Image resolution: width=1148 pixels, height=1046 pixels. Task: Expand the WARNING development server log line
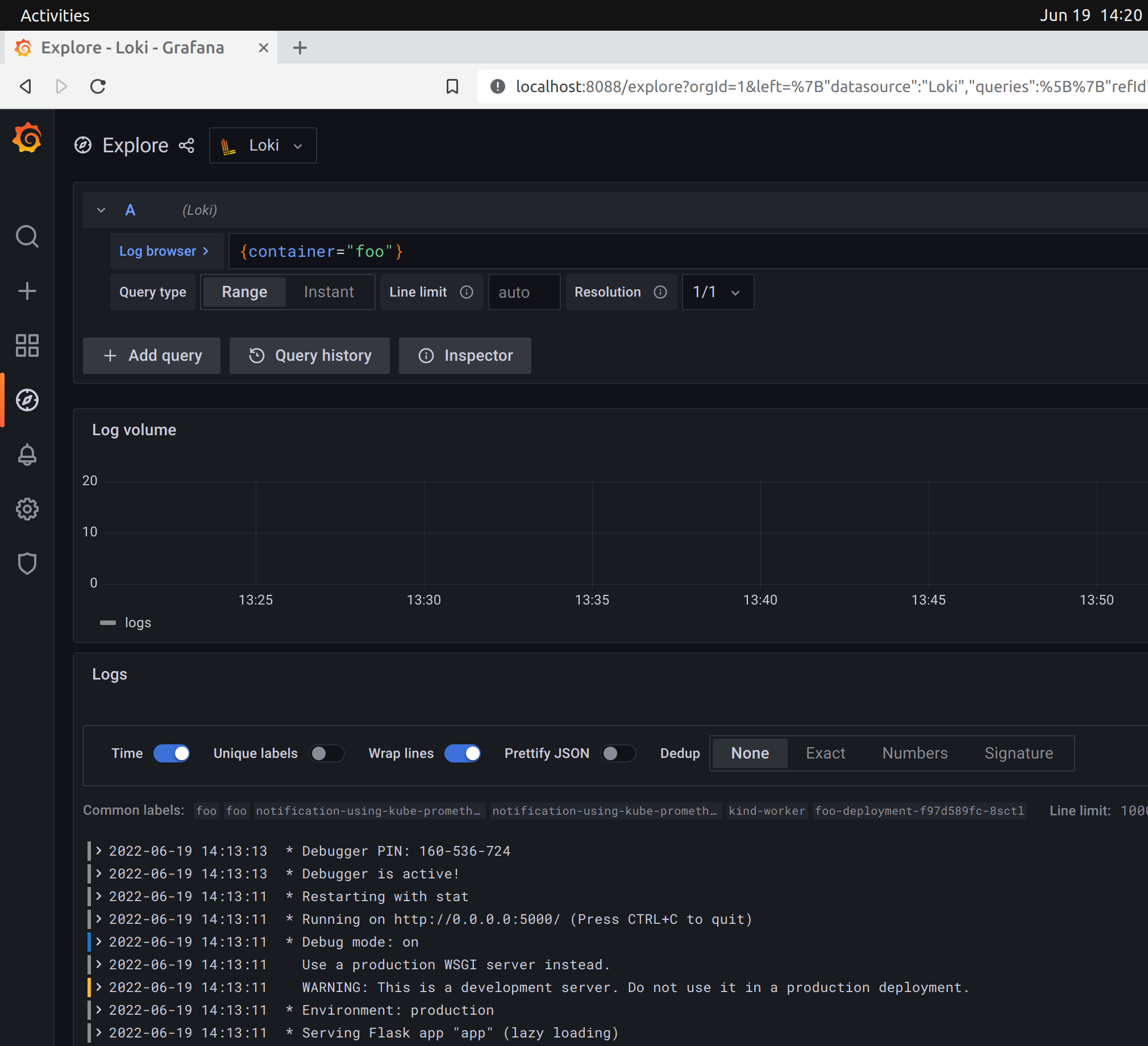(x=98, y=987)
